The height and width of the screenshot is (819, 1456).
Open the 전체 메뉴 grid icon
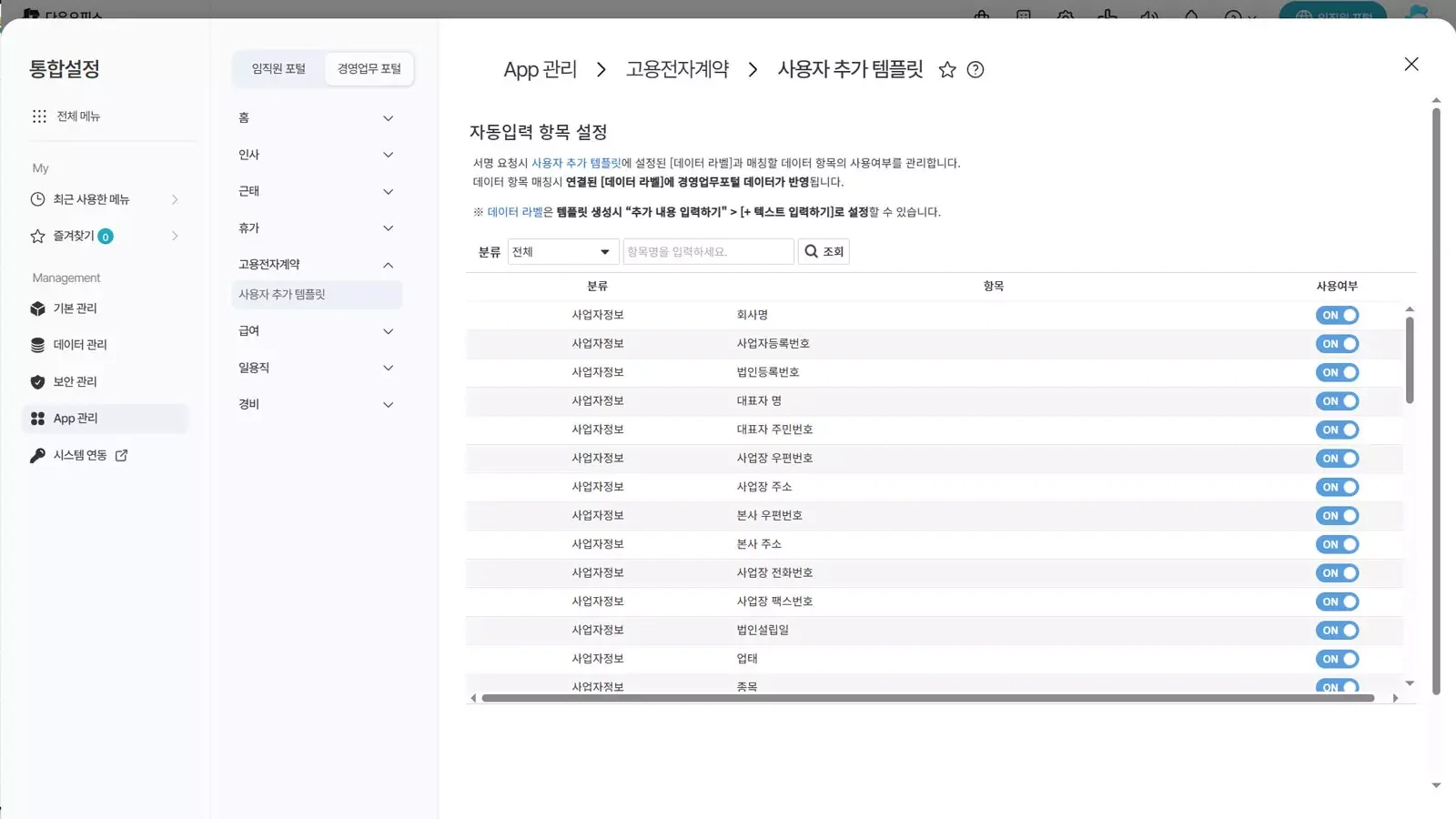pos(38,116)
